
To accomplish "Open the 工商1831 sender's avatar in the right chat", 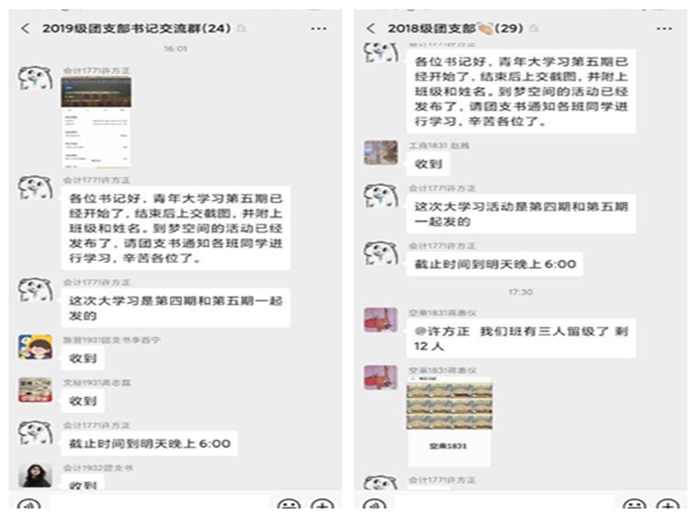I will (x=381, y=153).
